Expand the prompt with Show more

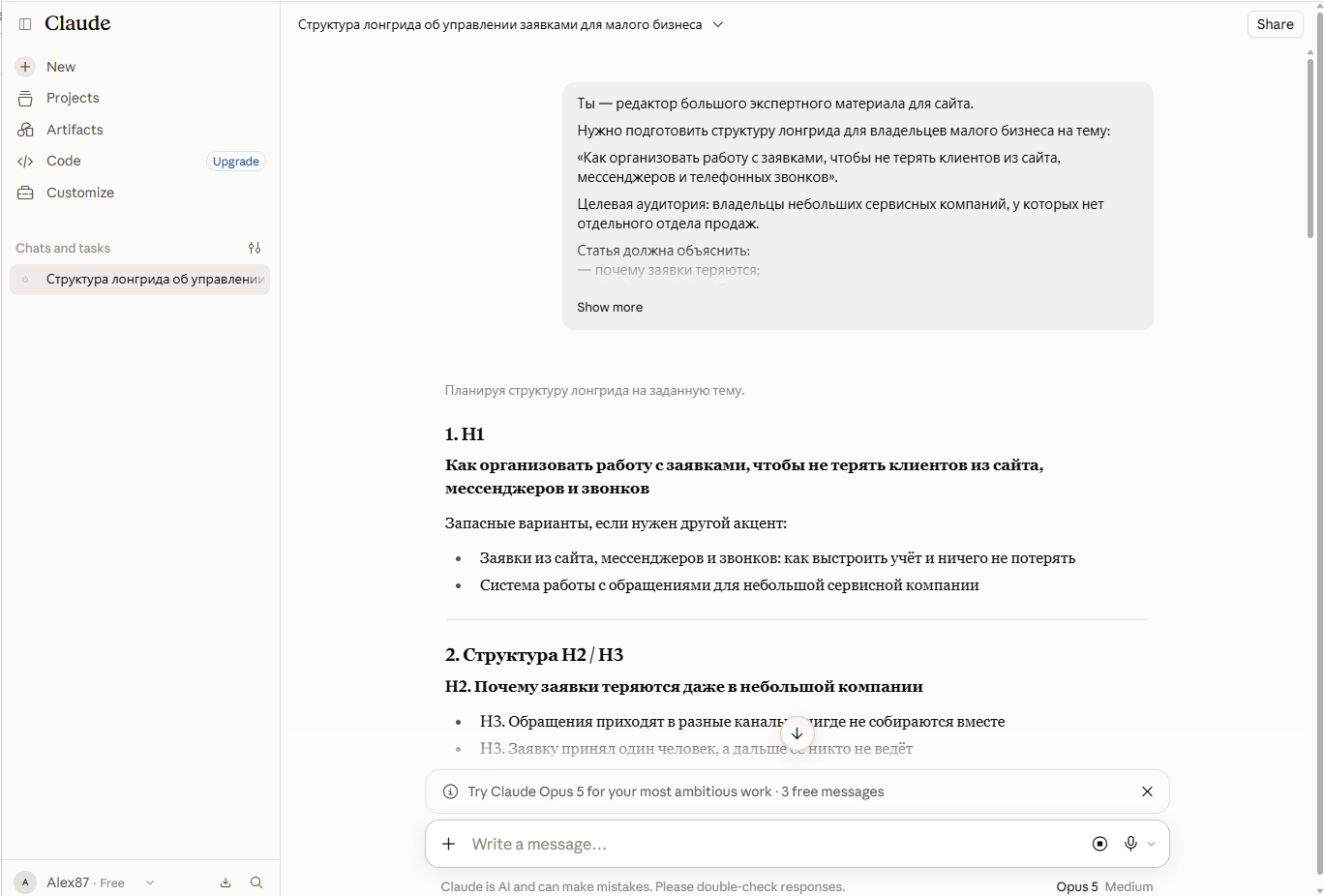tap(610, 307)
